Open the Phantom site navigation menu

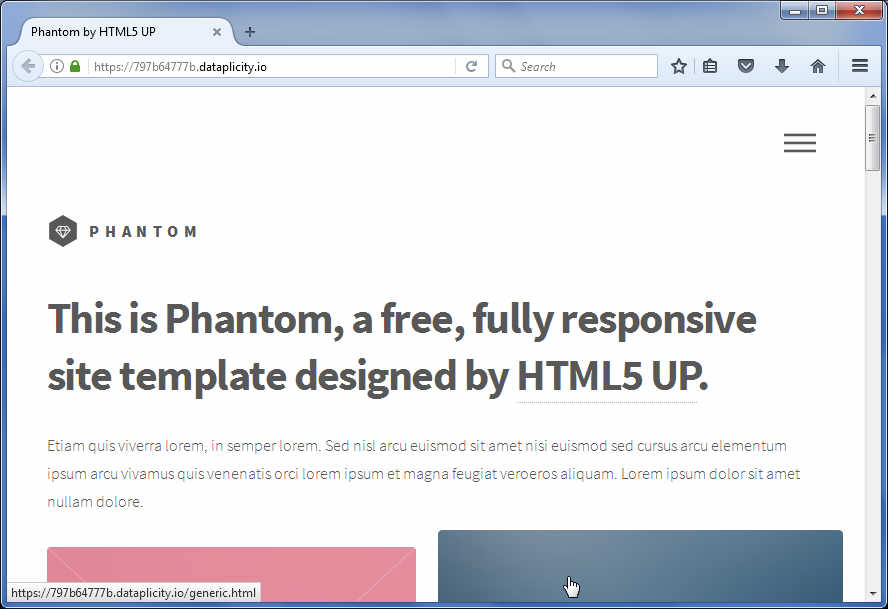799,143
